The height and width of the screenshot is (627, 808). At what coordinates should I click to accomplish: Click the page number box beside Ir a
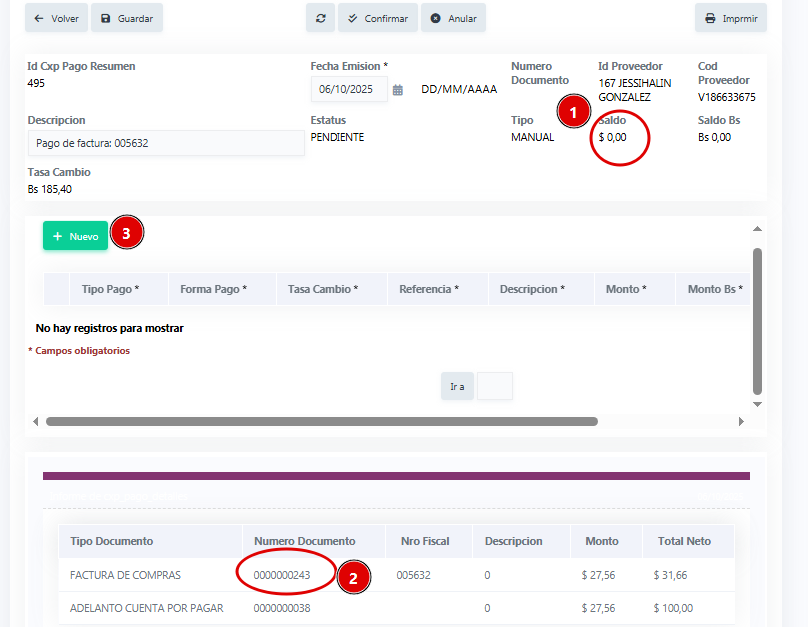[x=495, y=386]
